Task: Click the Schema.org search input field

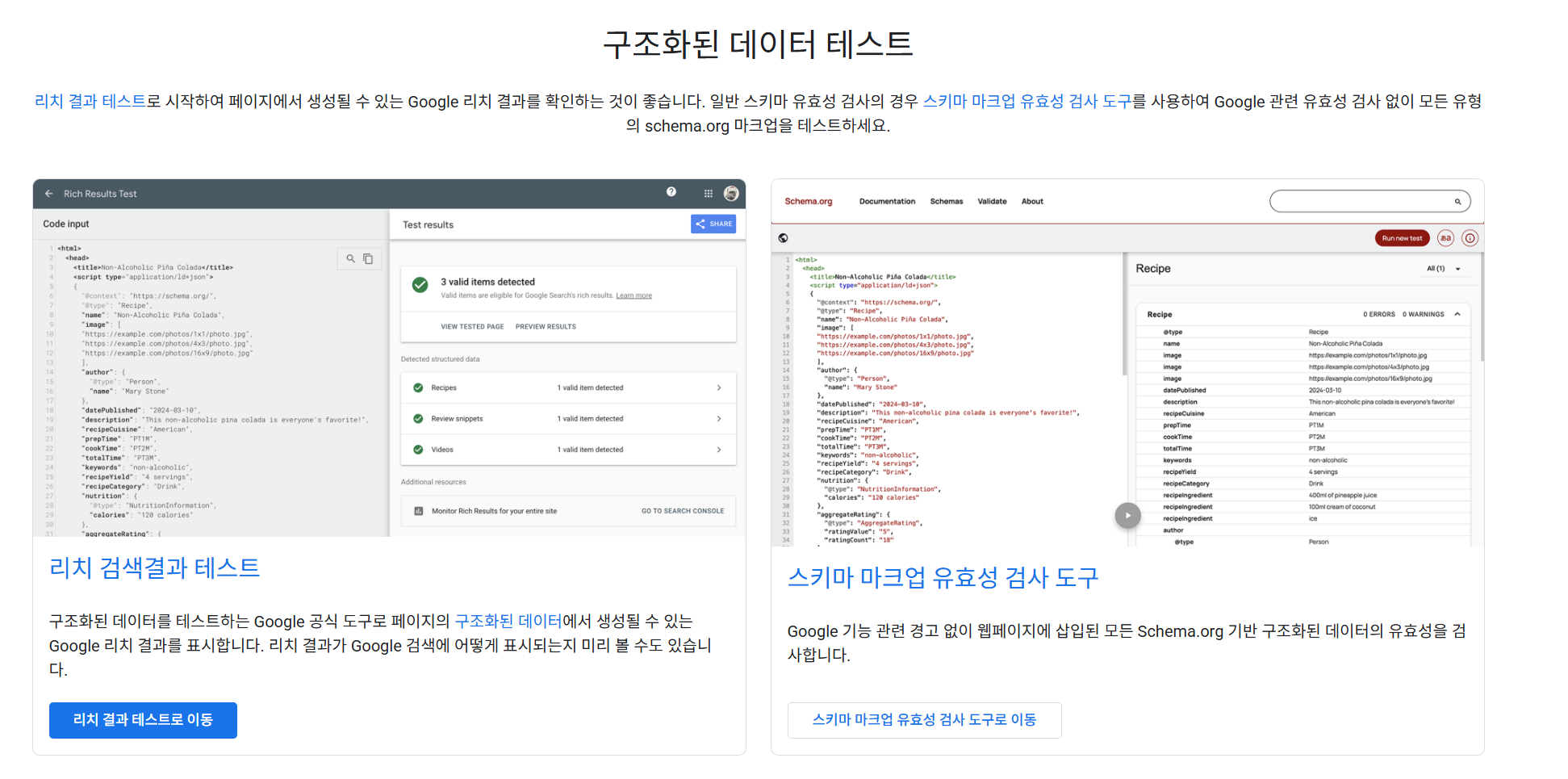Action: 1370,202
